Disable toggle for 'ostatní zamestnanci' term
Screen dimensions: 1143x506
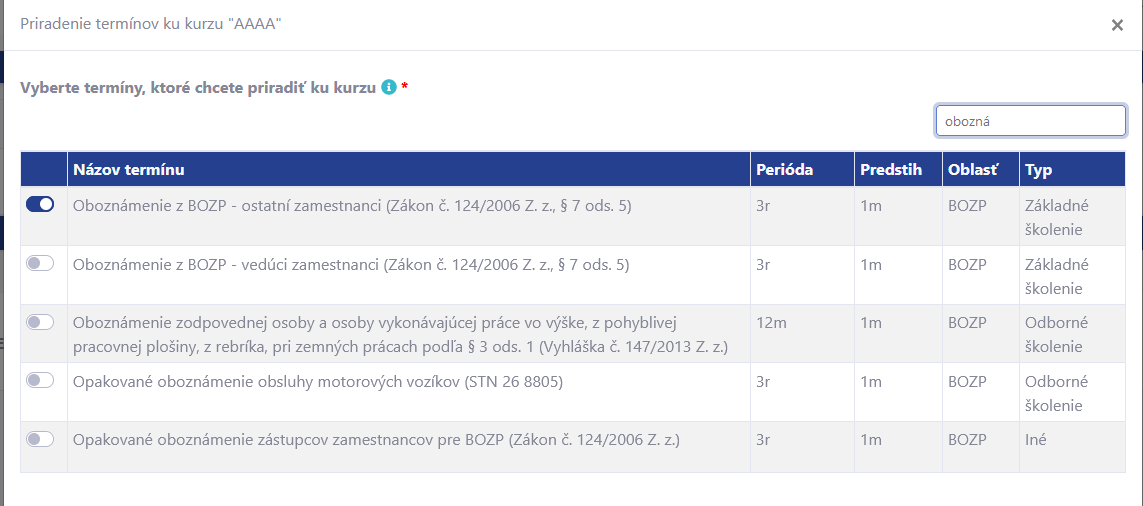[x=40, y=205]
